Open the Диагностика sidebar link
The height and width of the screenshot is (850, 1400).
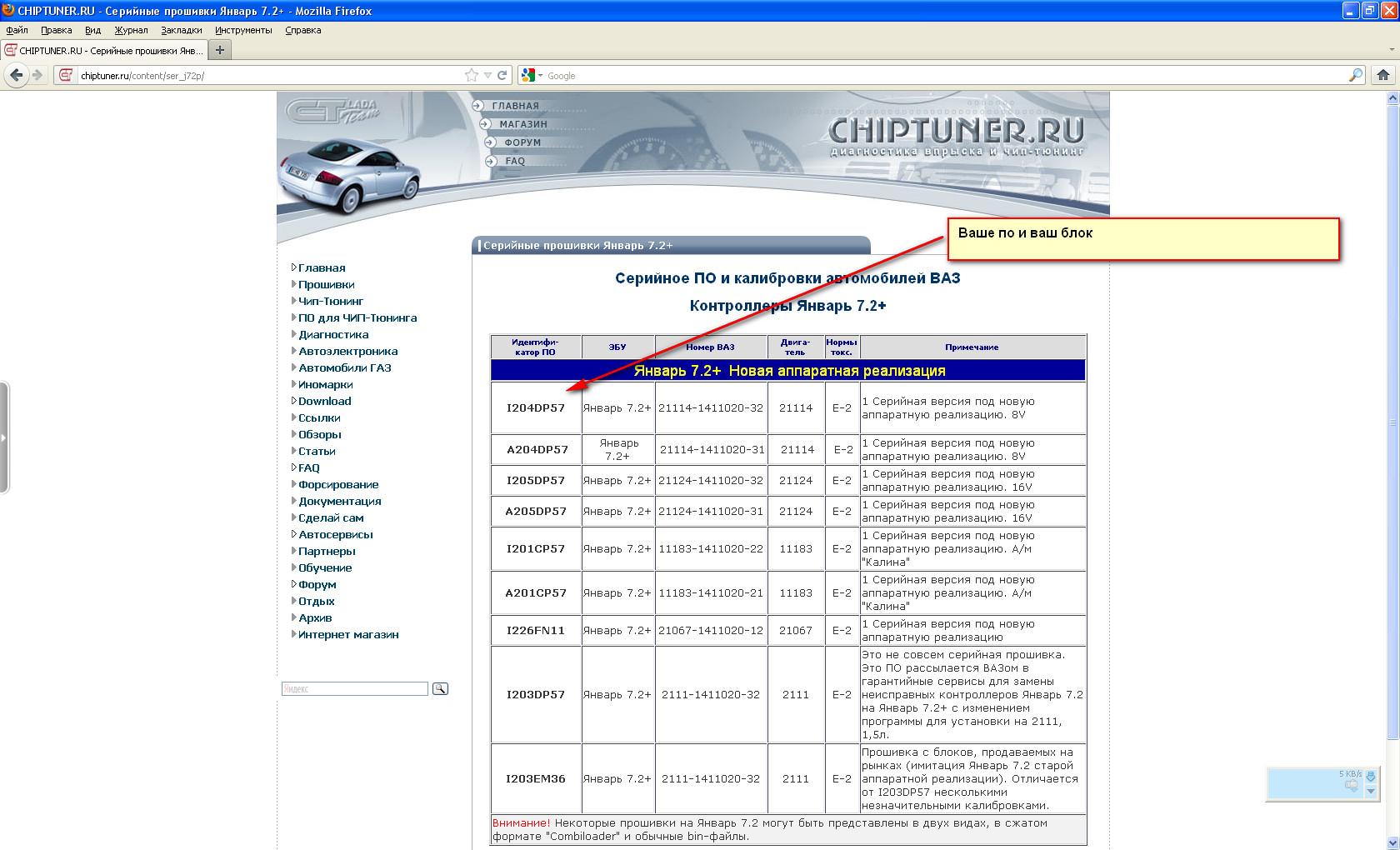point(333,334)
